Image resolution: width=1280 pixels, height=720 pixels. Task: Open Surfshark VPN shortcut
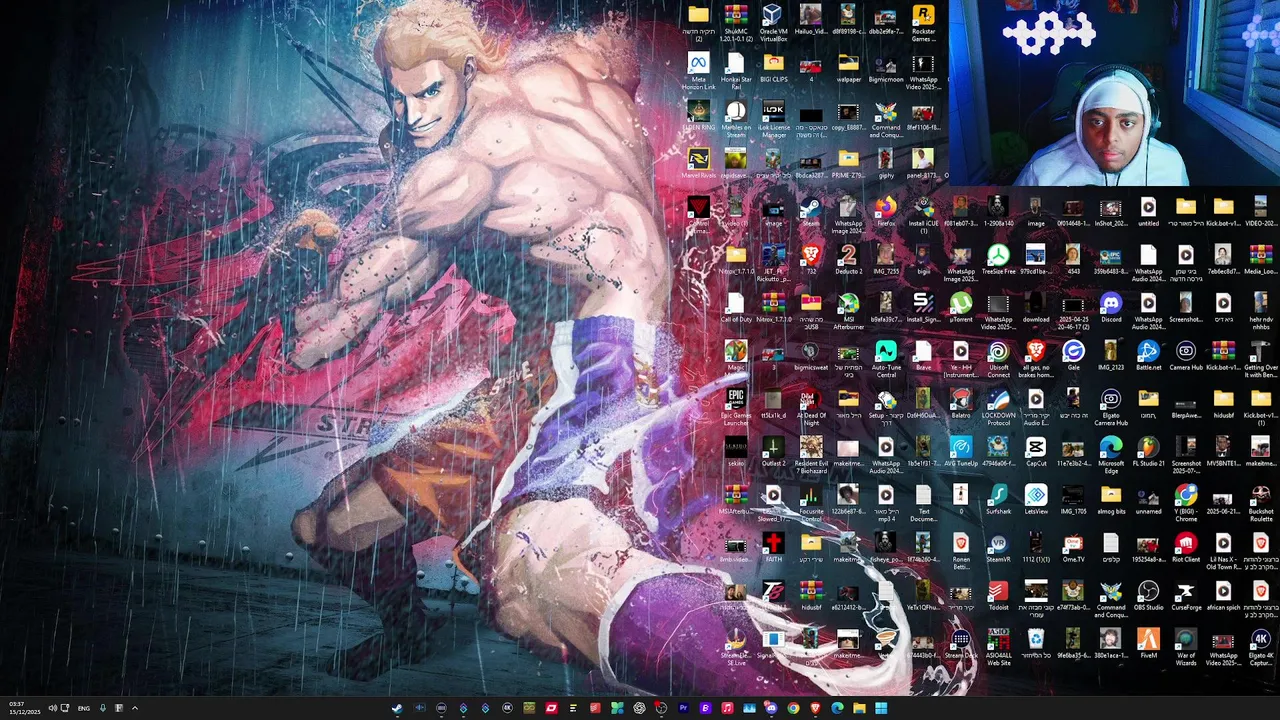coord(998,500)
